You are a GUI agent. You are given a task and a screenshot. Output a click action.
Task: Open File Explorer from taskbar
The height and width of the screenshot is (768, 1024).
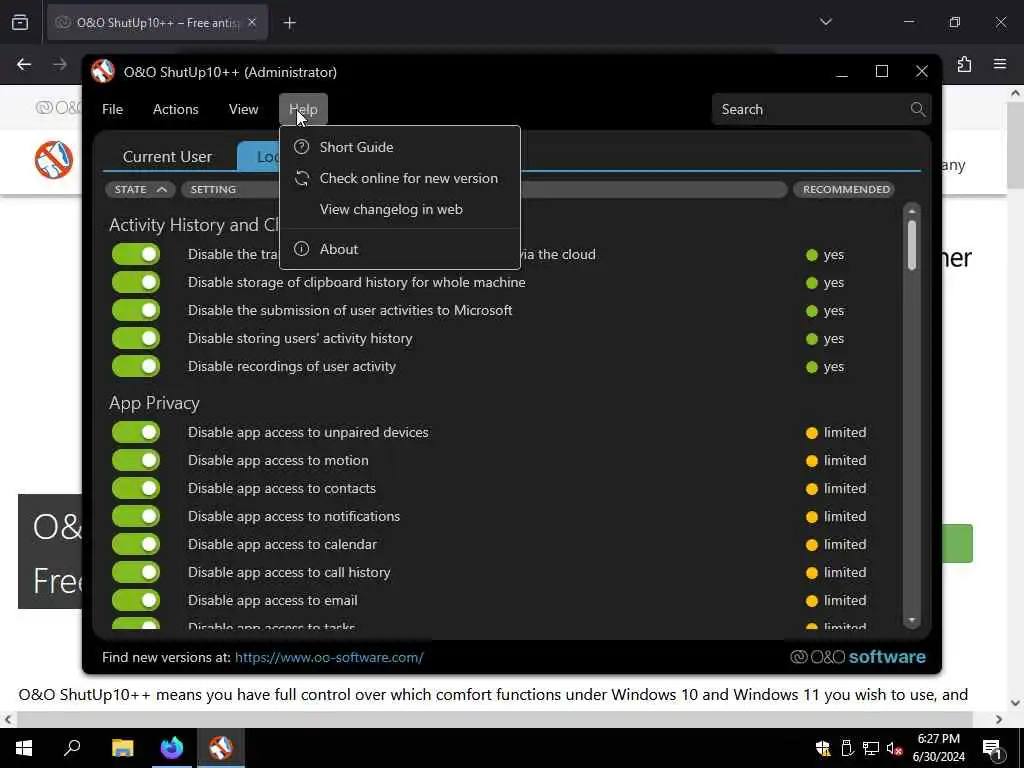click(122, 748)
